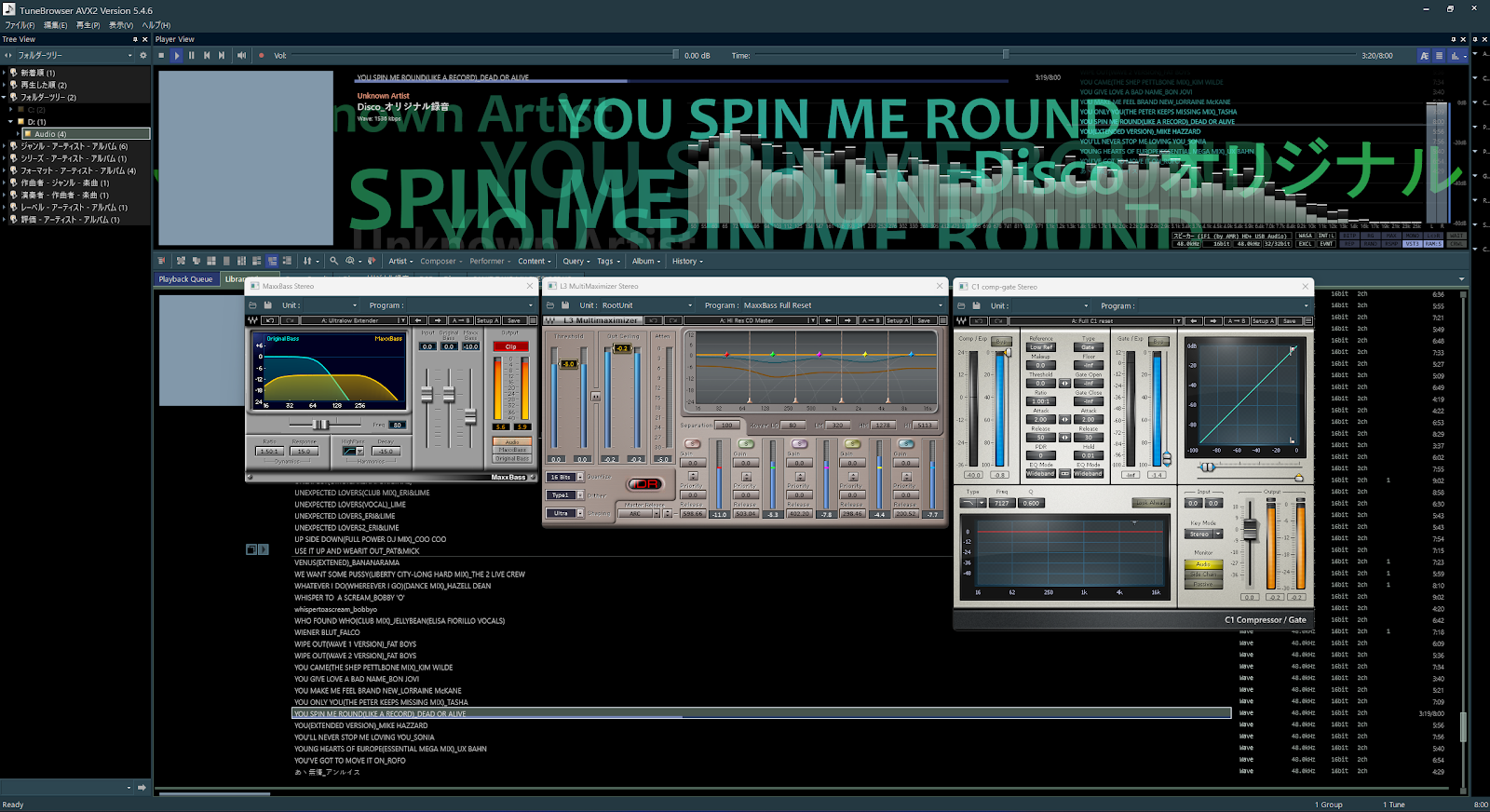Click next preset arrow in L3 MultiMaximizer
Screen dimensions: 1490x812
[x=847, y=320]
